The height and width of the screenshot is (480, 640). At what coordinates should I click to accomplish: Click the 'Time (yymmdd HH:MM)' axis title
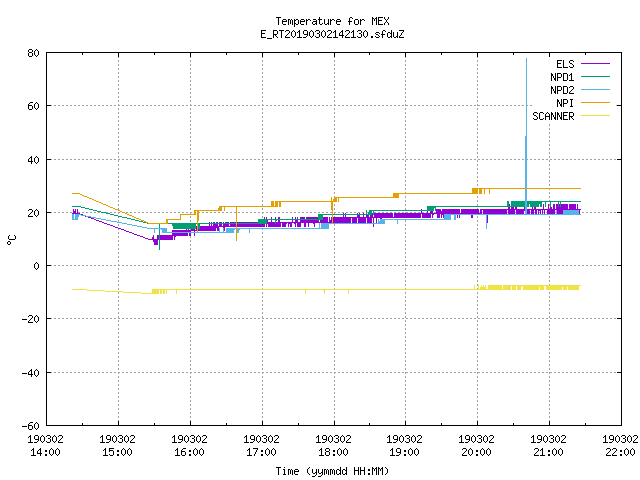tap(332, 471)
